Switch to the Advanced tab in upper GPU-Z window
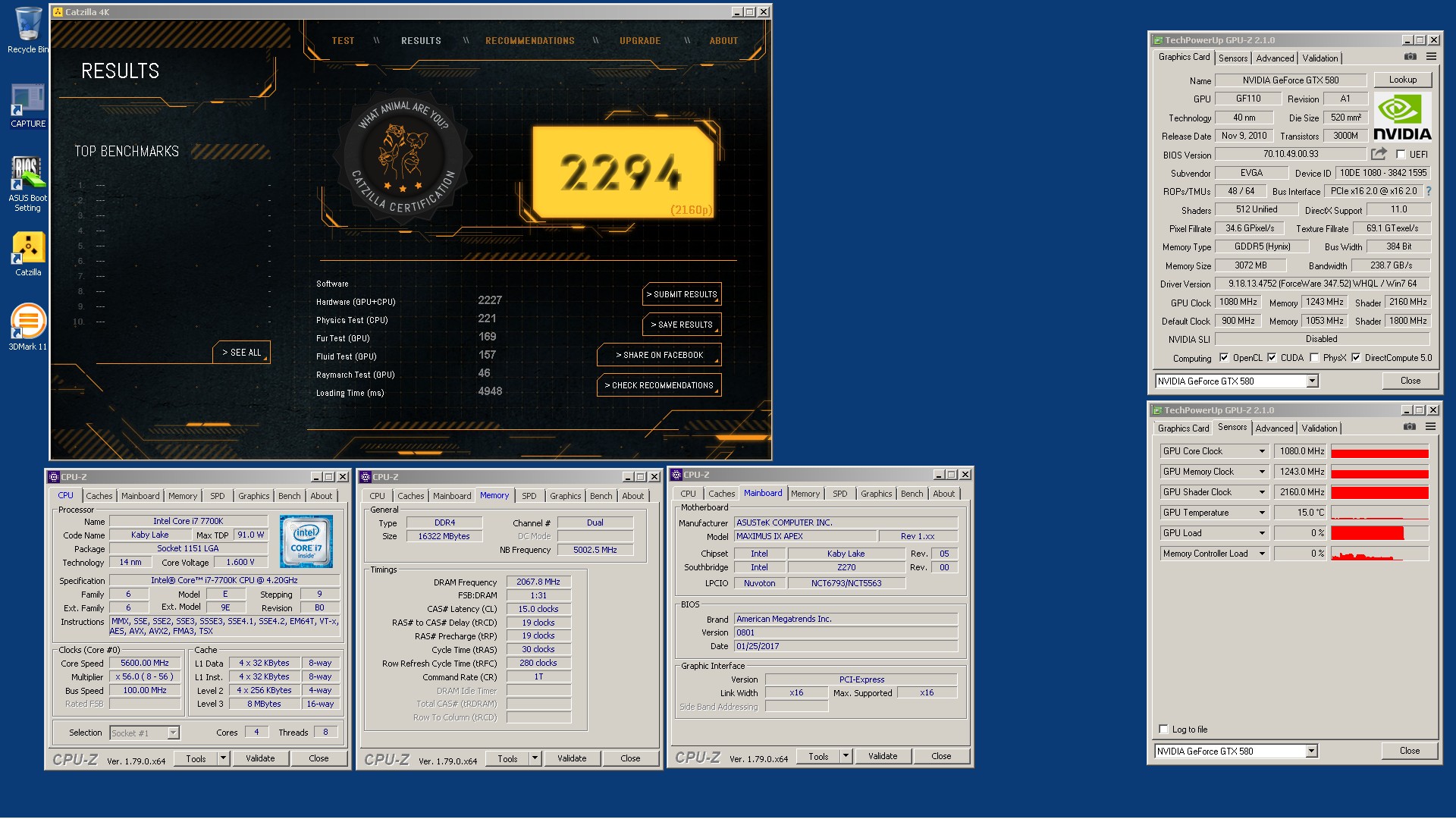 pyautogui.click(x=1275, y=58)
